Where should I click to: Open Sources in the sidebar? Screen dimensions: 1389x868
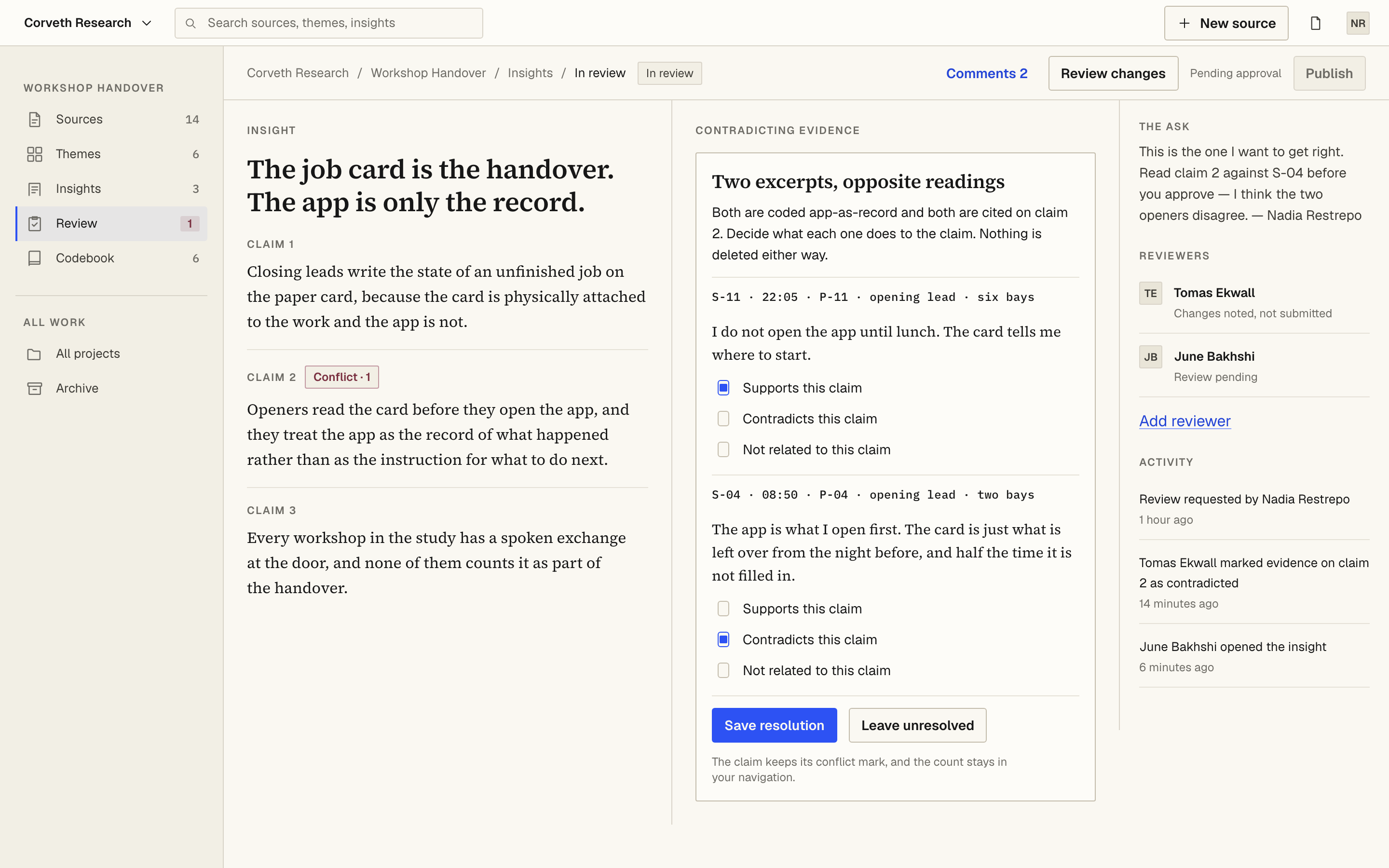click(x=111, y=120)
